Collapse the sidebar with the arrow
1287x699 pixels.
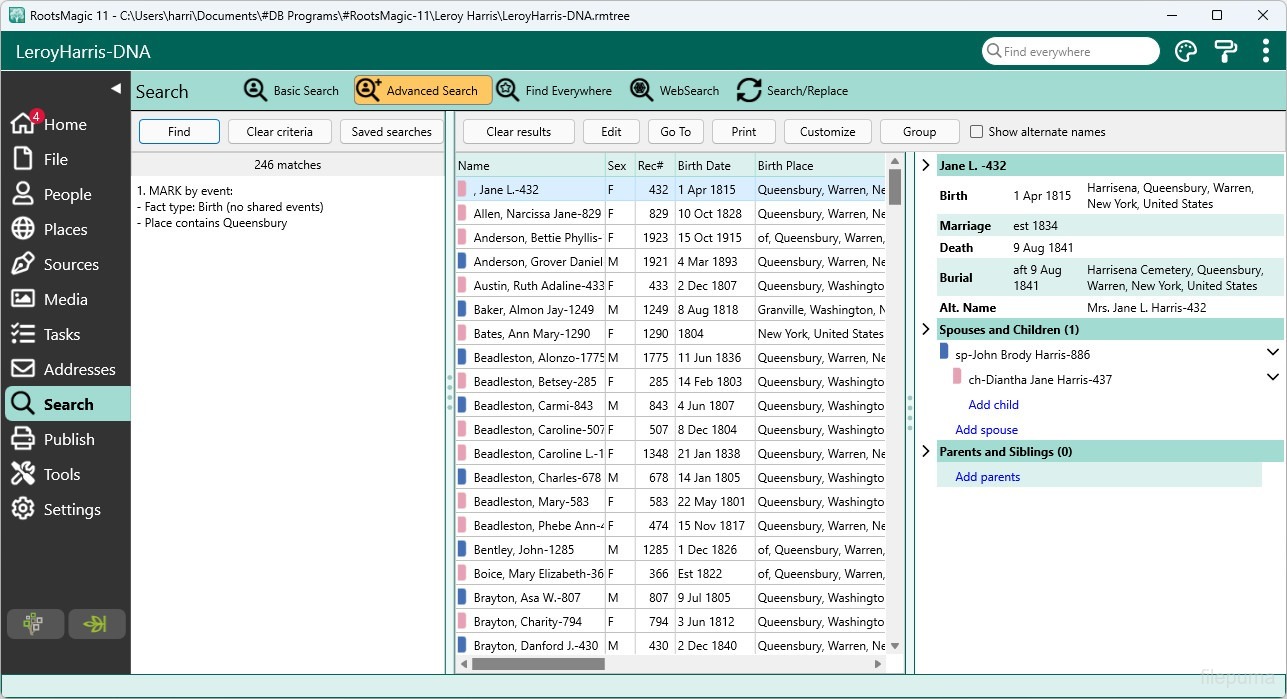[x=115, y=89]
